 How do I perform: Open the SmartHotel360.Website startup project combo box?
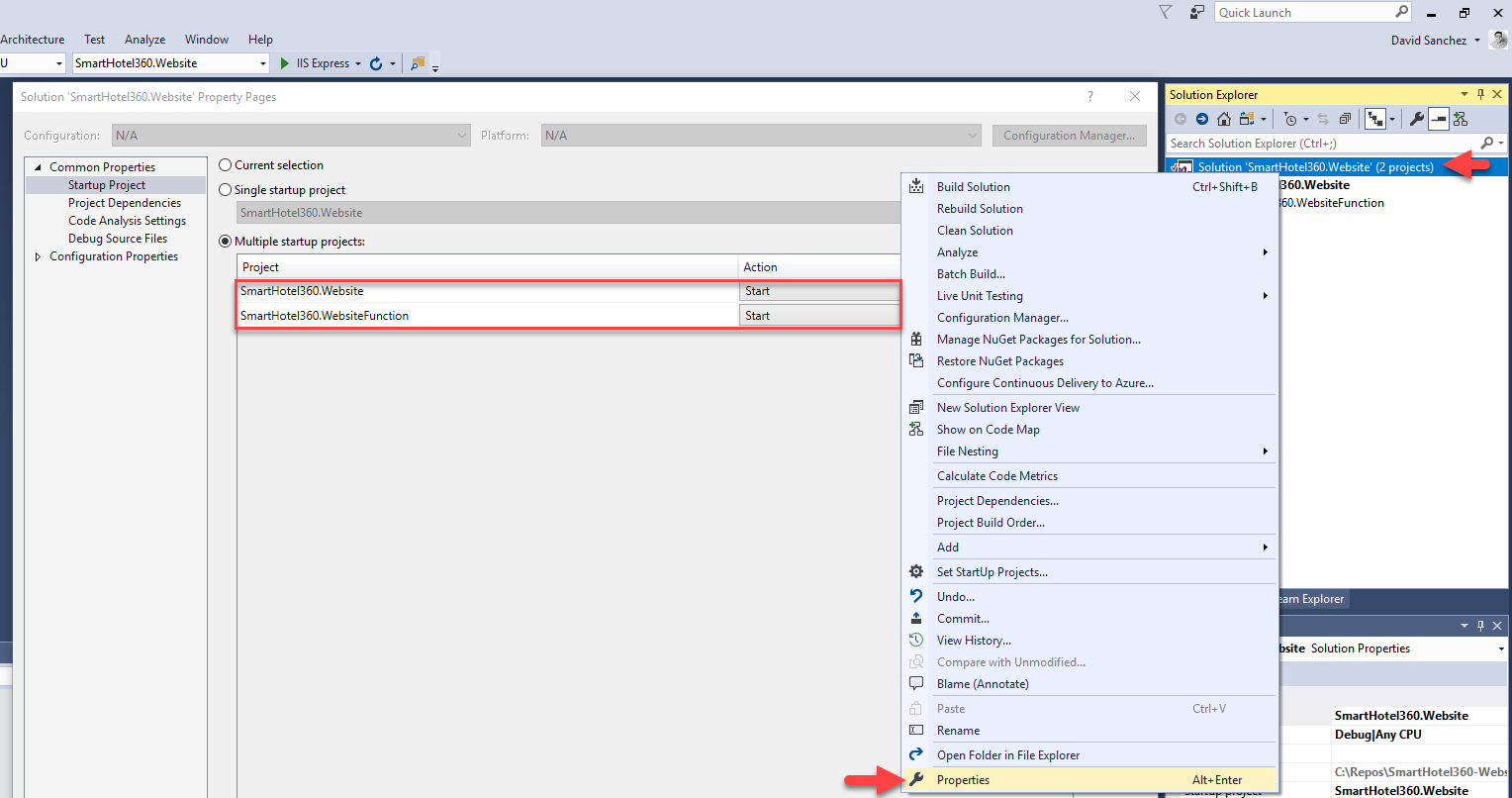(170, 63)
